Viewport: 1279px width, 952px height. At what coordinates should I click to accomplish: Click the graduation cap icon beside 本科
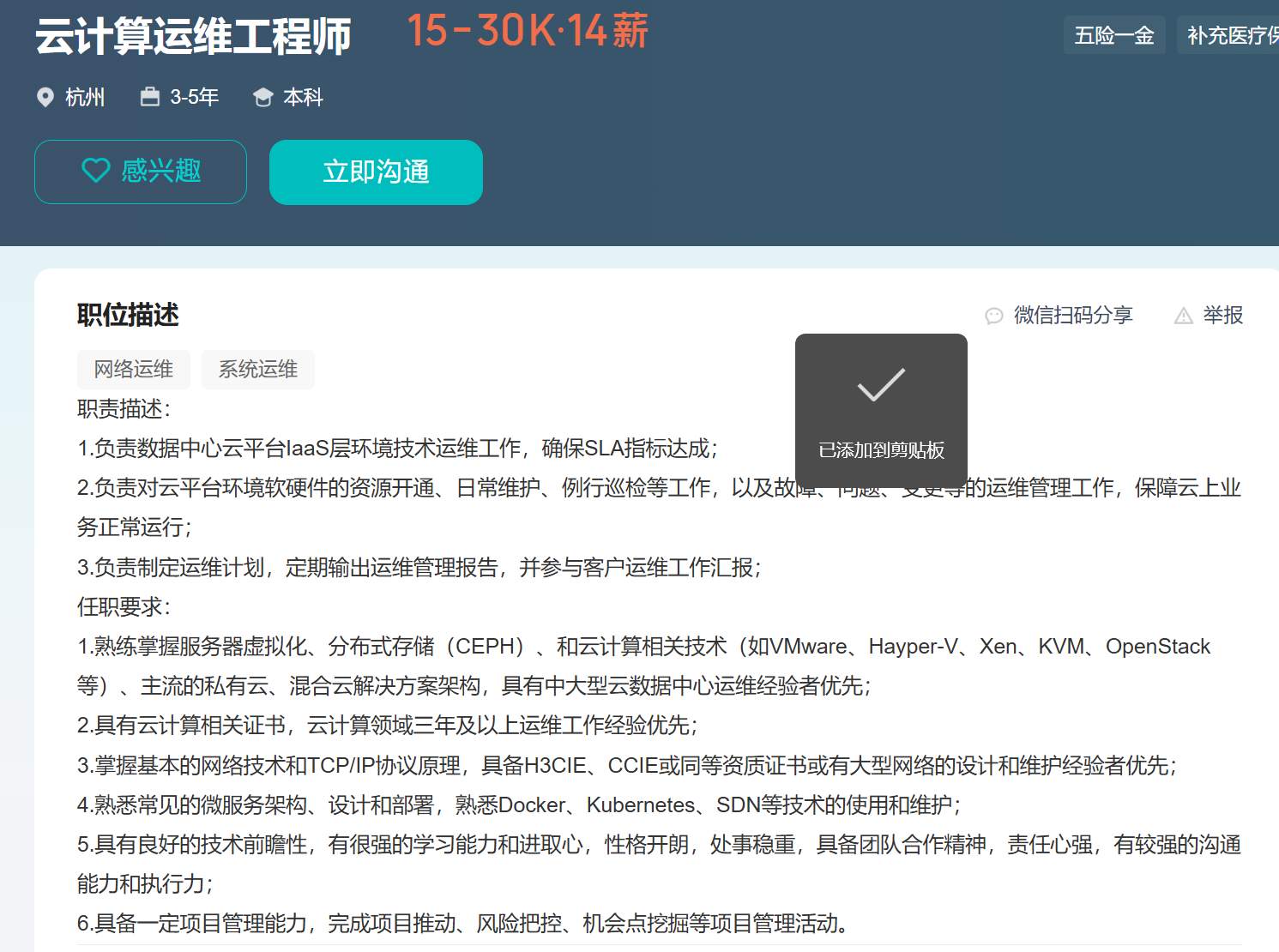pyautogui.click(x=263, y=96)
